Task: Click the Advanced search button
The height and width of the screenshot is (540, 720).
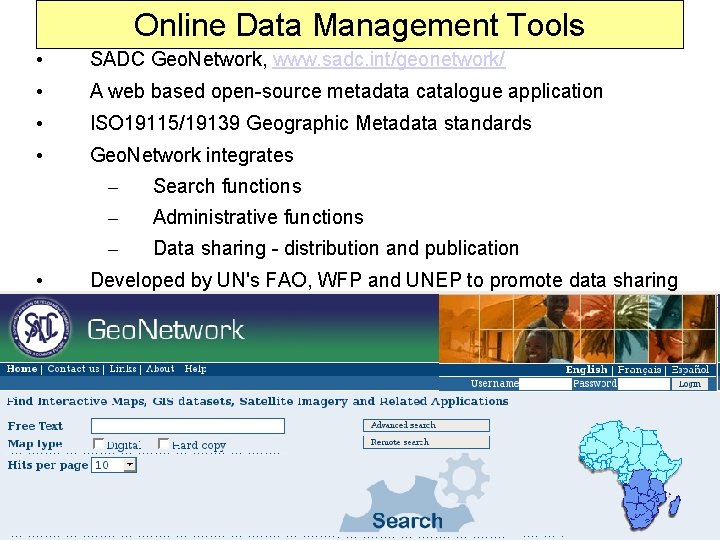Action: point(426,425)
